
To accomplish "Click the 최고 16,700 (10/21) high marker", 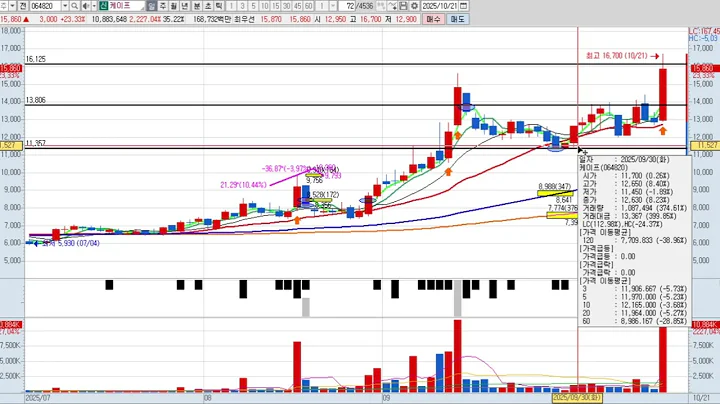I will tap(622, 56).
